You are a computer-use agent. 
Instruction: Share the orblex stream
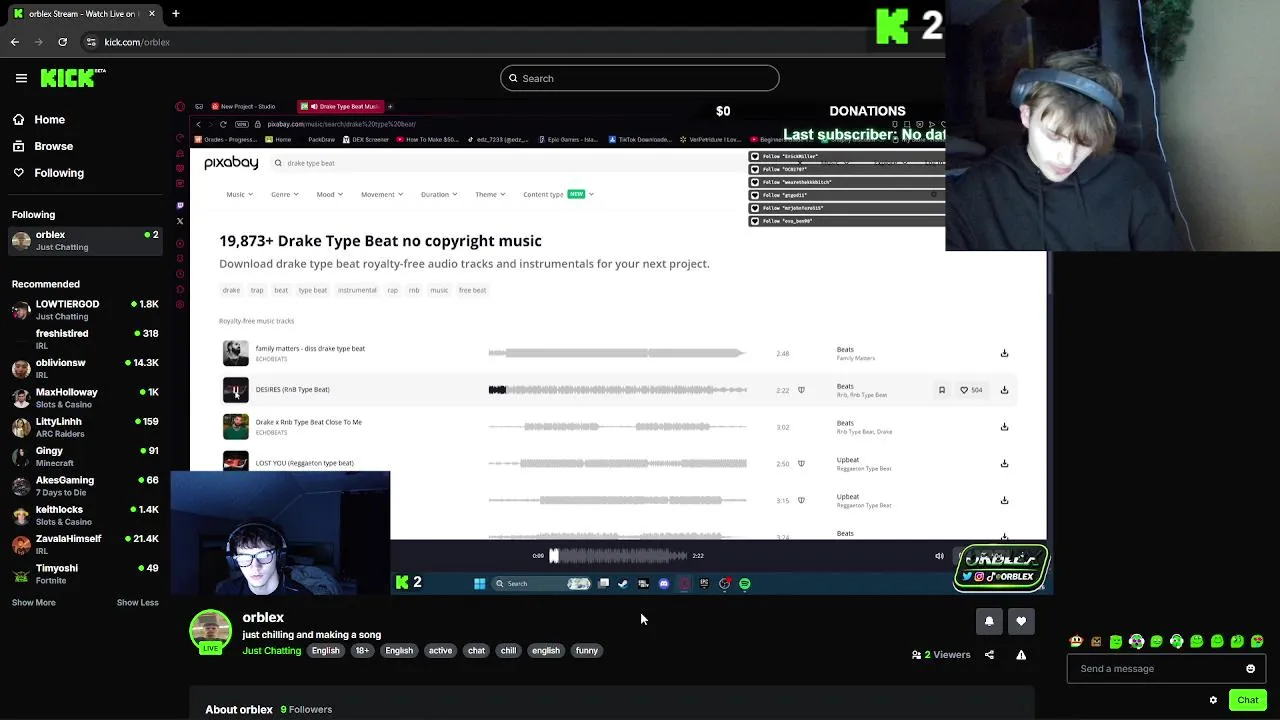point(989,655)
